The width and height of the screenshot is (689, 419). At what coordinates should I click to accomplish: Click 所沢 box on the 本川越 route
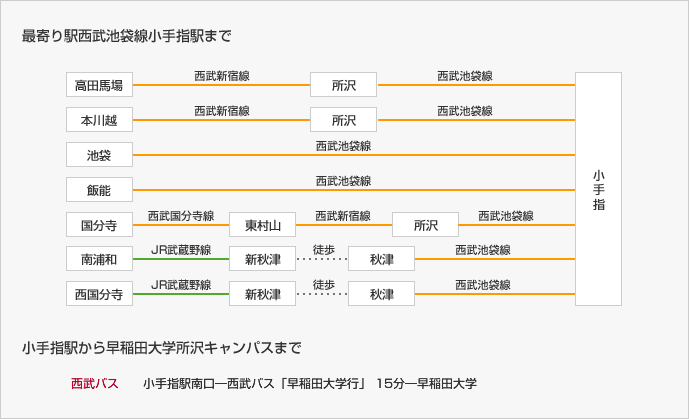(344, 119)
